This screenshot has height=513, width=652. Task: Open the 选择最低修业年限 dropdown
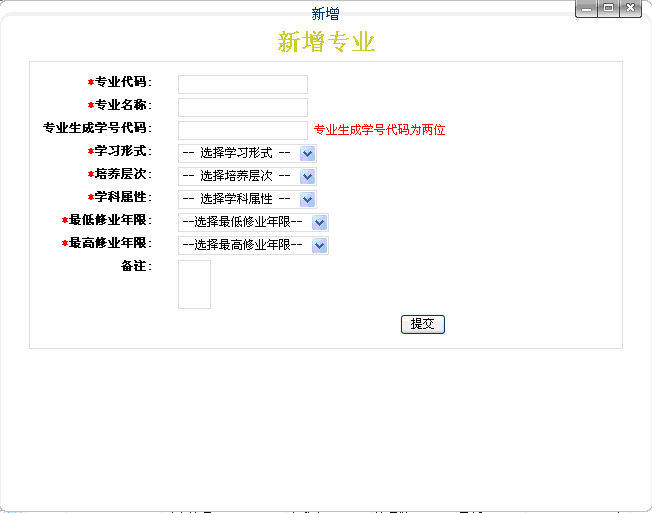point(253,222)
